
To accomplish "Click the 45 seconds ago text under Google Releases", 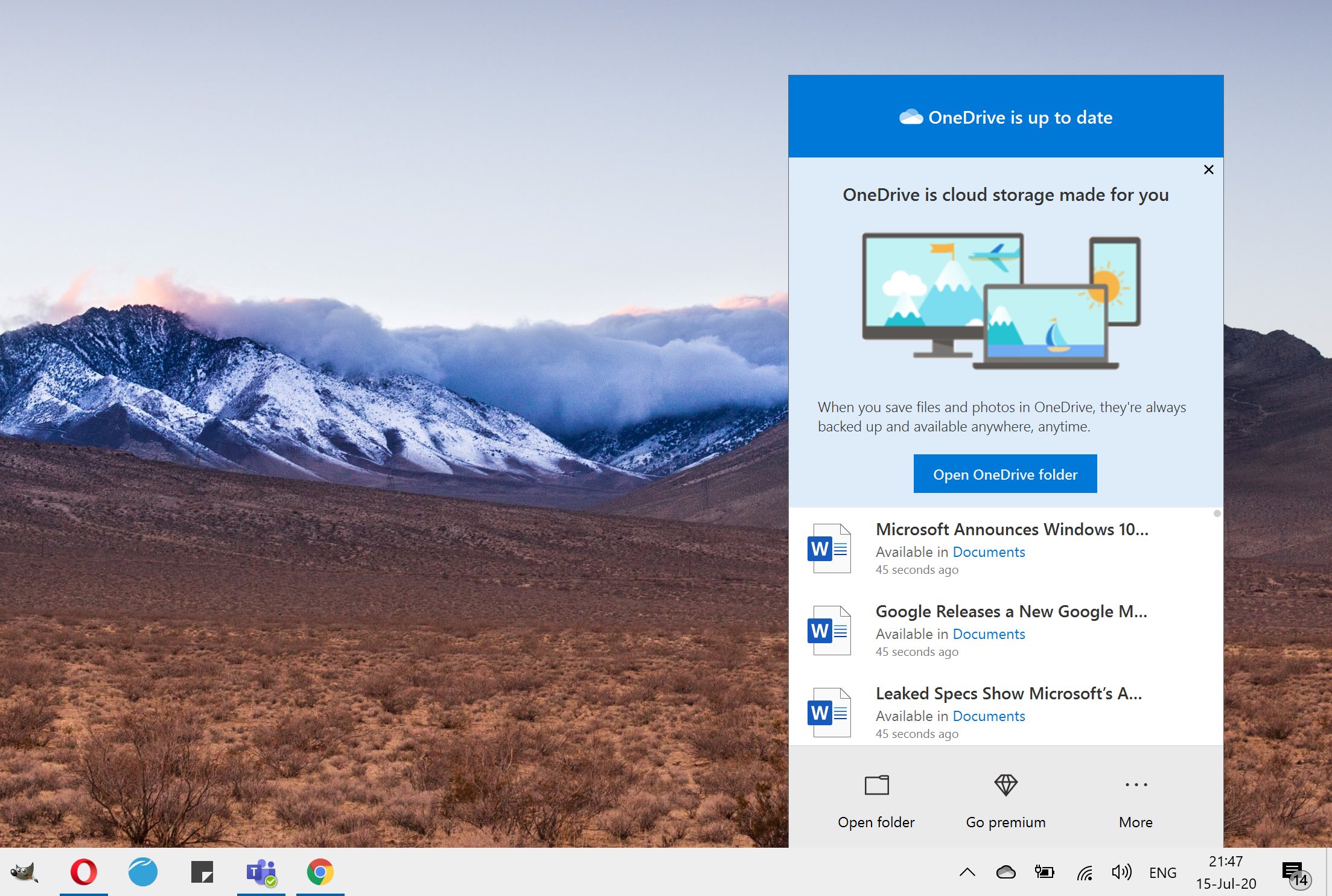I will click(917, 652).
